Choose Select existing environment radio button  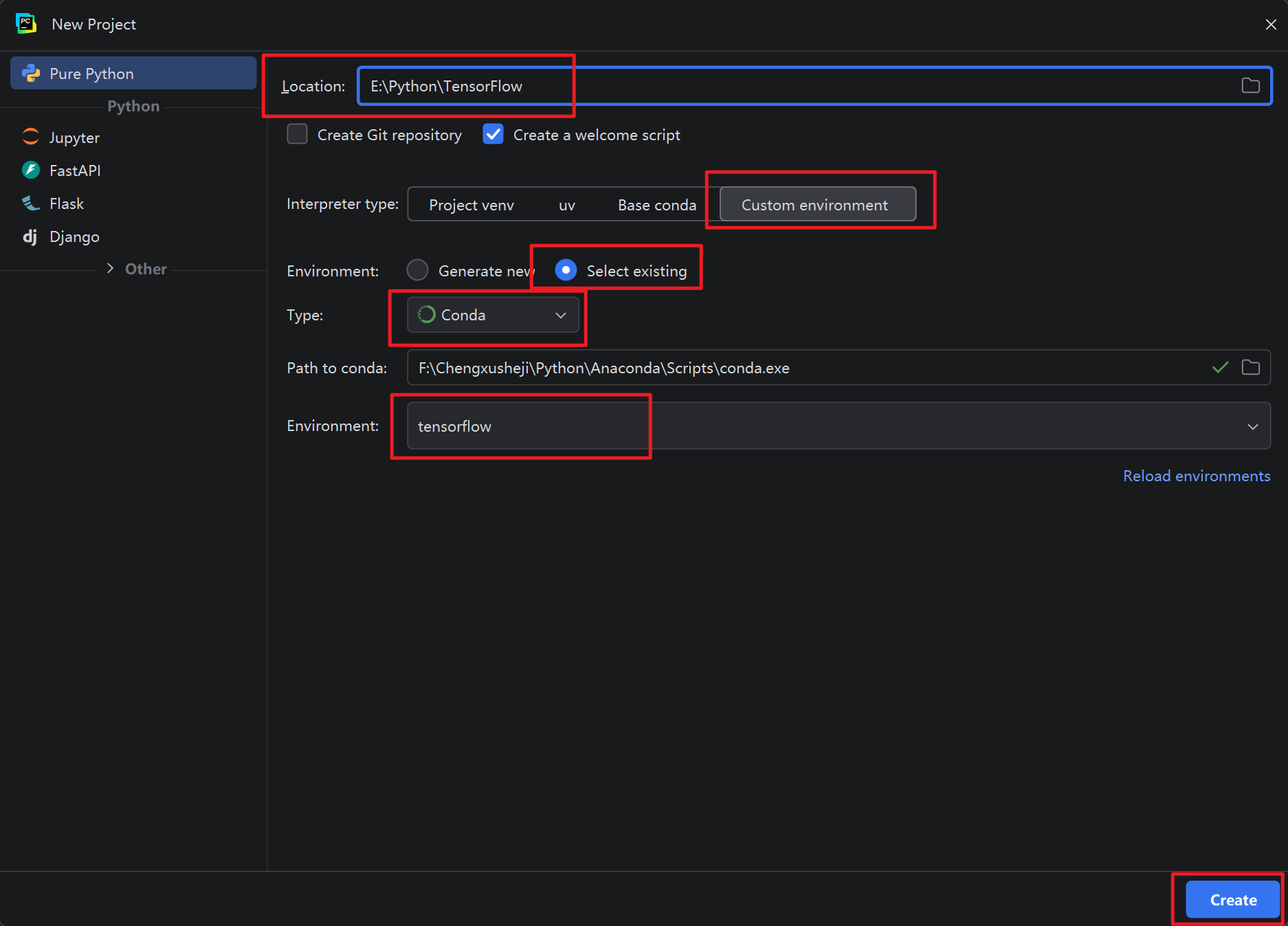pos(566,270)
